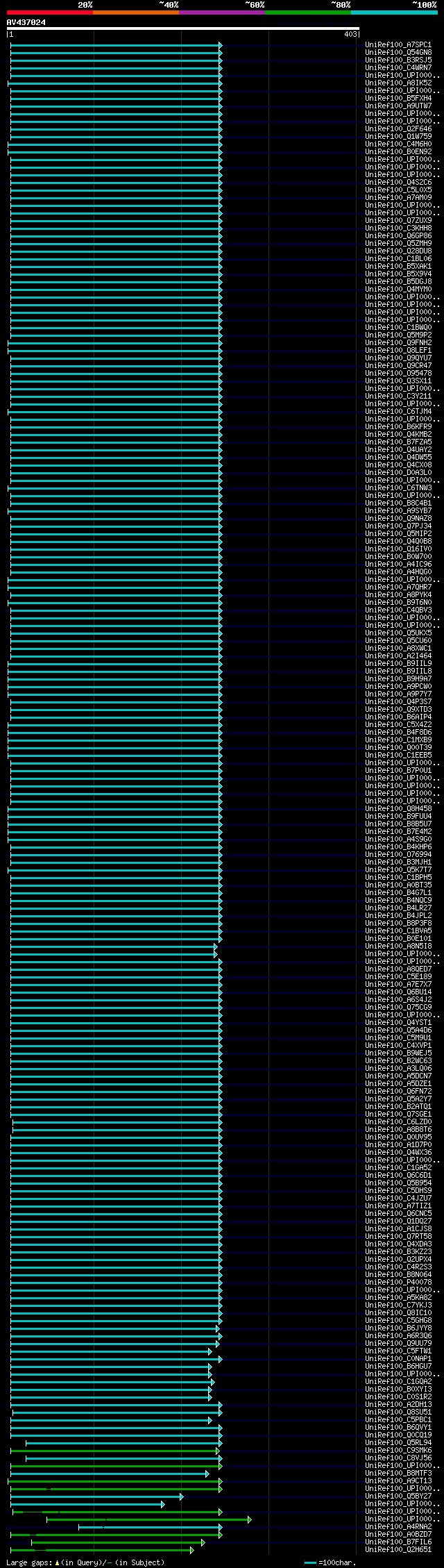This screenshot has height=1568, width=444.
Task: Select label UniRef100_Q5A4D6
Action: (x=398, y=1030)
